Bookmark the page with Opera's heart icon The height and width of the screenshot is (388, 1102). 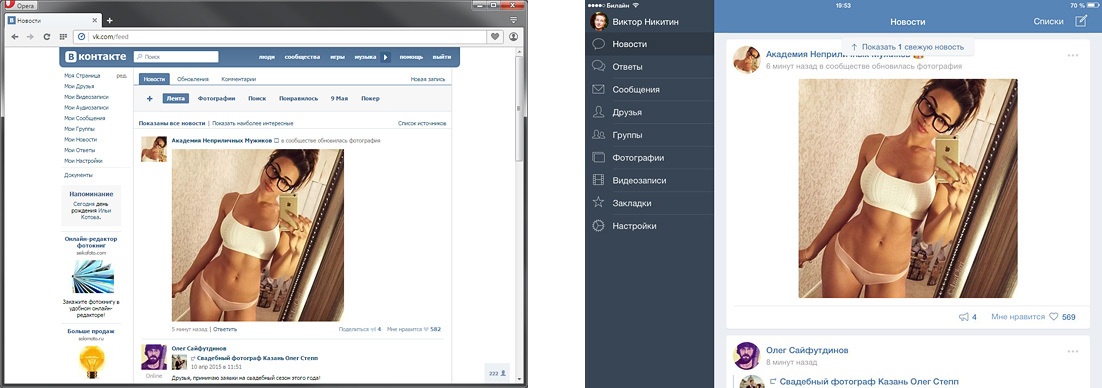495,36
